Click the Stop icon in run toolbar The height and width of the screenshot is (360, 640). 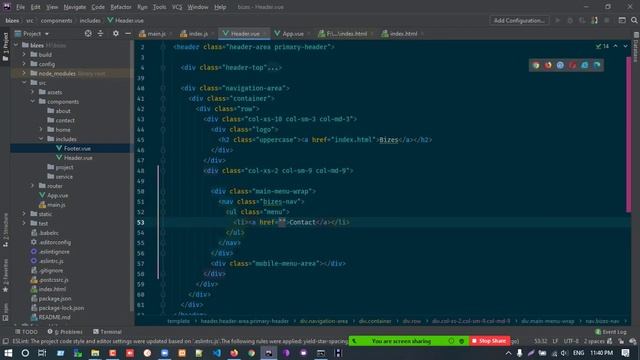(607, 20)
